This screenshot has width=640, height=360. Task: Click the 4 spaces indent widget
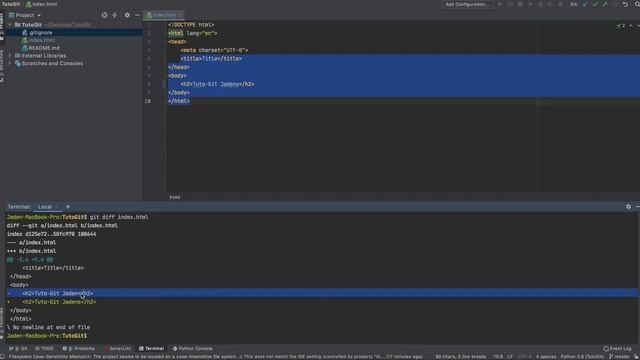[x=546, y=357]
